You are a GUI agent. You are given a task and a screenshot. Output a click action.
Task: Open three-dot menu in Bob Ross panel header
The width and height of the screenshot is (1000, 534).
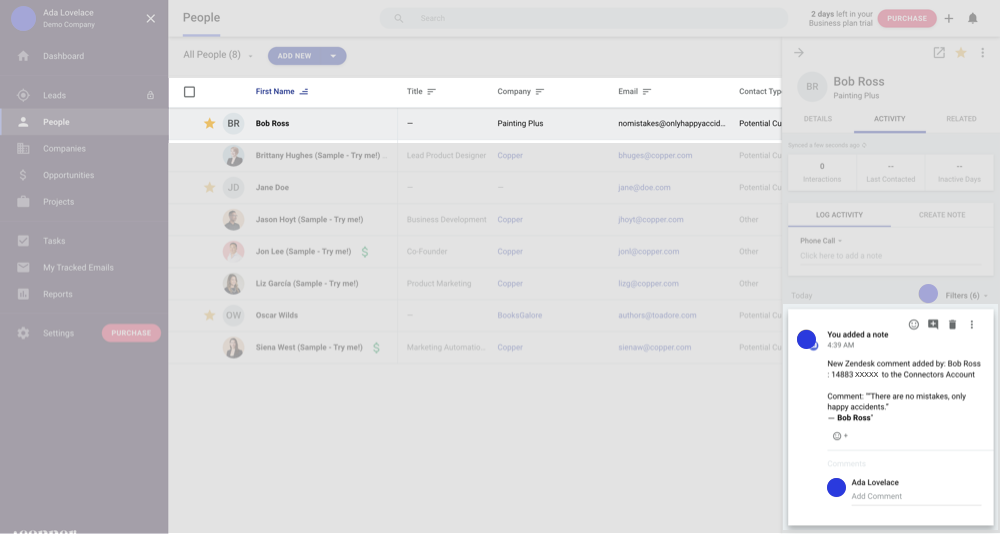click(982, 53)
